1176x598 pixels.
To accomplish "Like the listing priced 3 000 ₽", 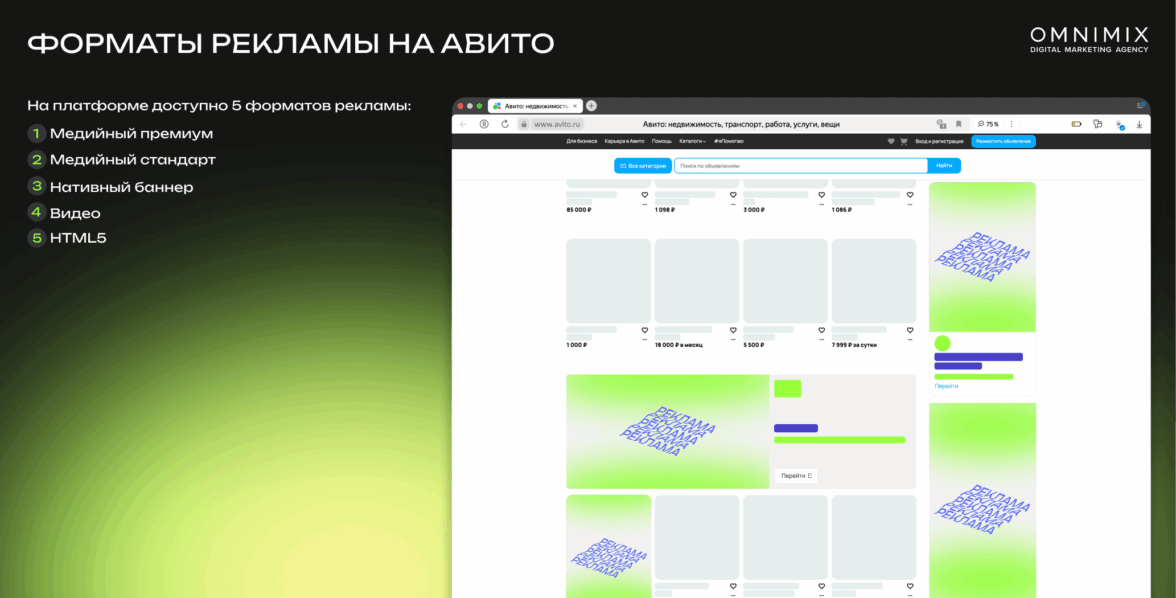I will (x=821, y=195).
